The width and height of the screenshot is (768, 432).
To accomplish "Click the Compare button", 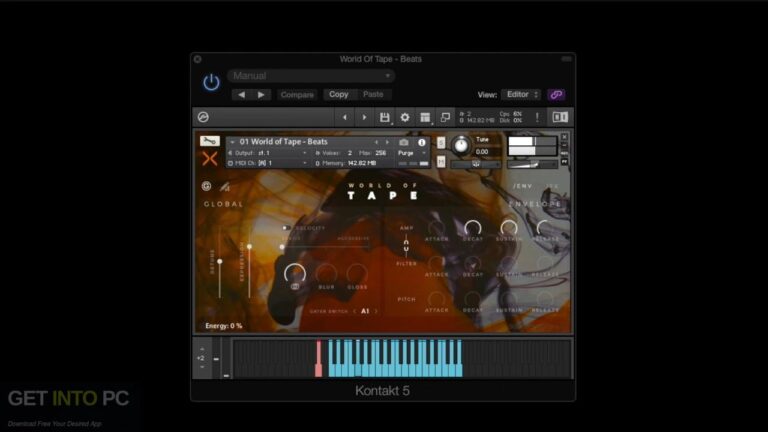I will (x=297, y=95).
